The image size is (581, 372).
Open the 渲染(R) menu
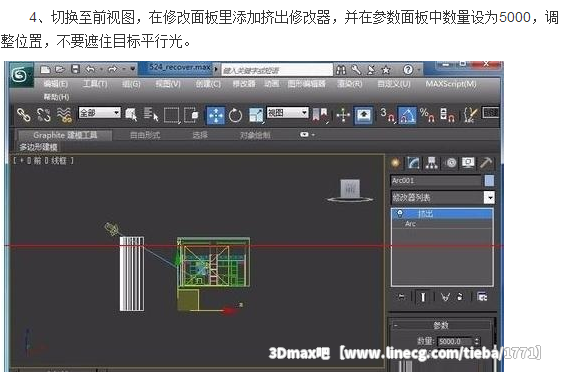click(x=349, y=84)
